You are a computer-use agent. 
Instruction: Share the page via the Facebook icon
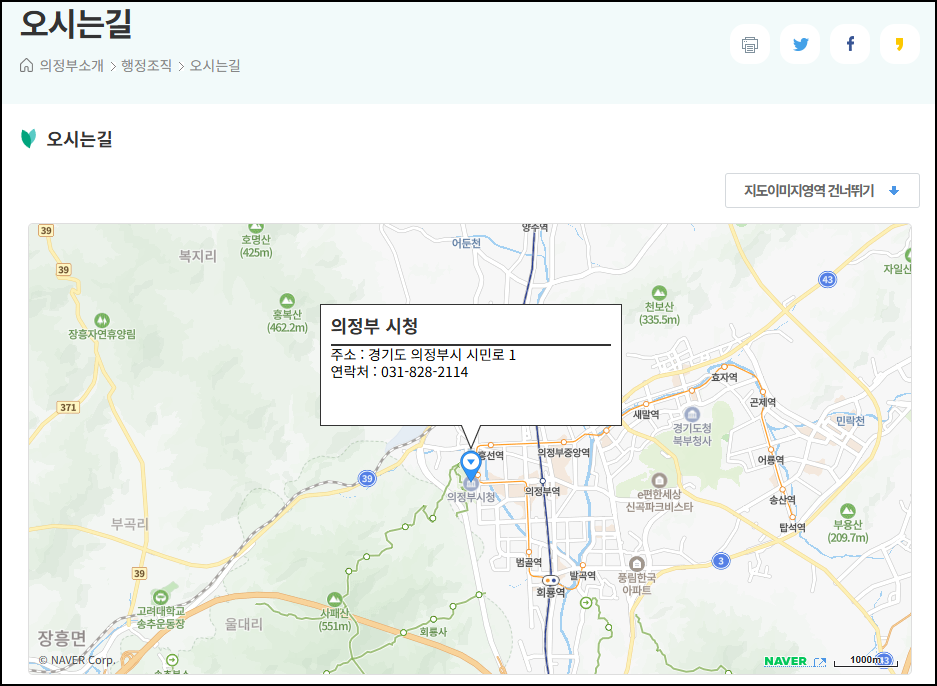pos(850,43)
